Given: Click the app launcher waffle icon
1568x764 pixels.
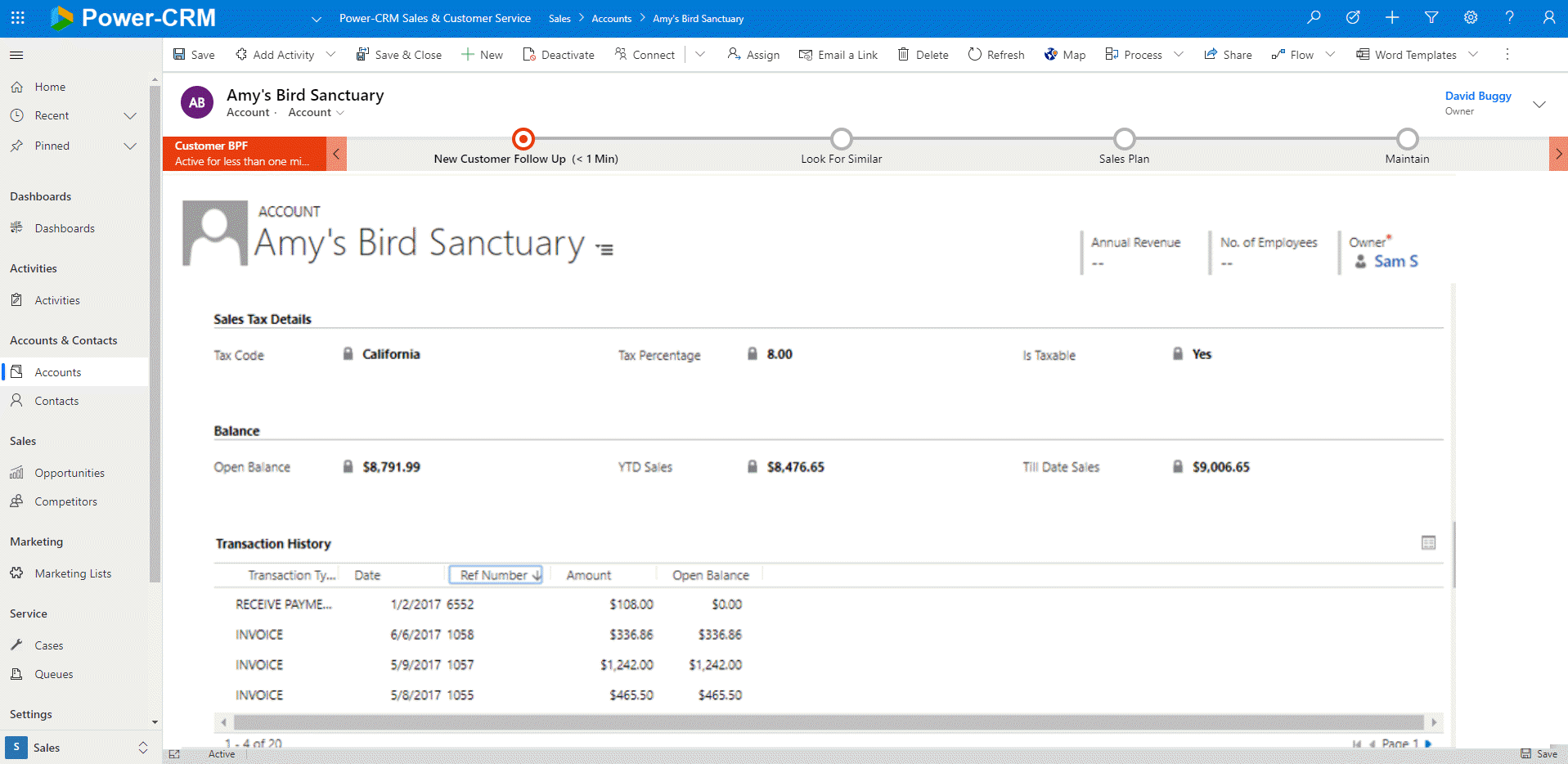Looking at the screenshot, I should click(x=17, y=17).
